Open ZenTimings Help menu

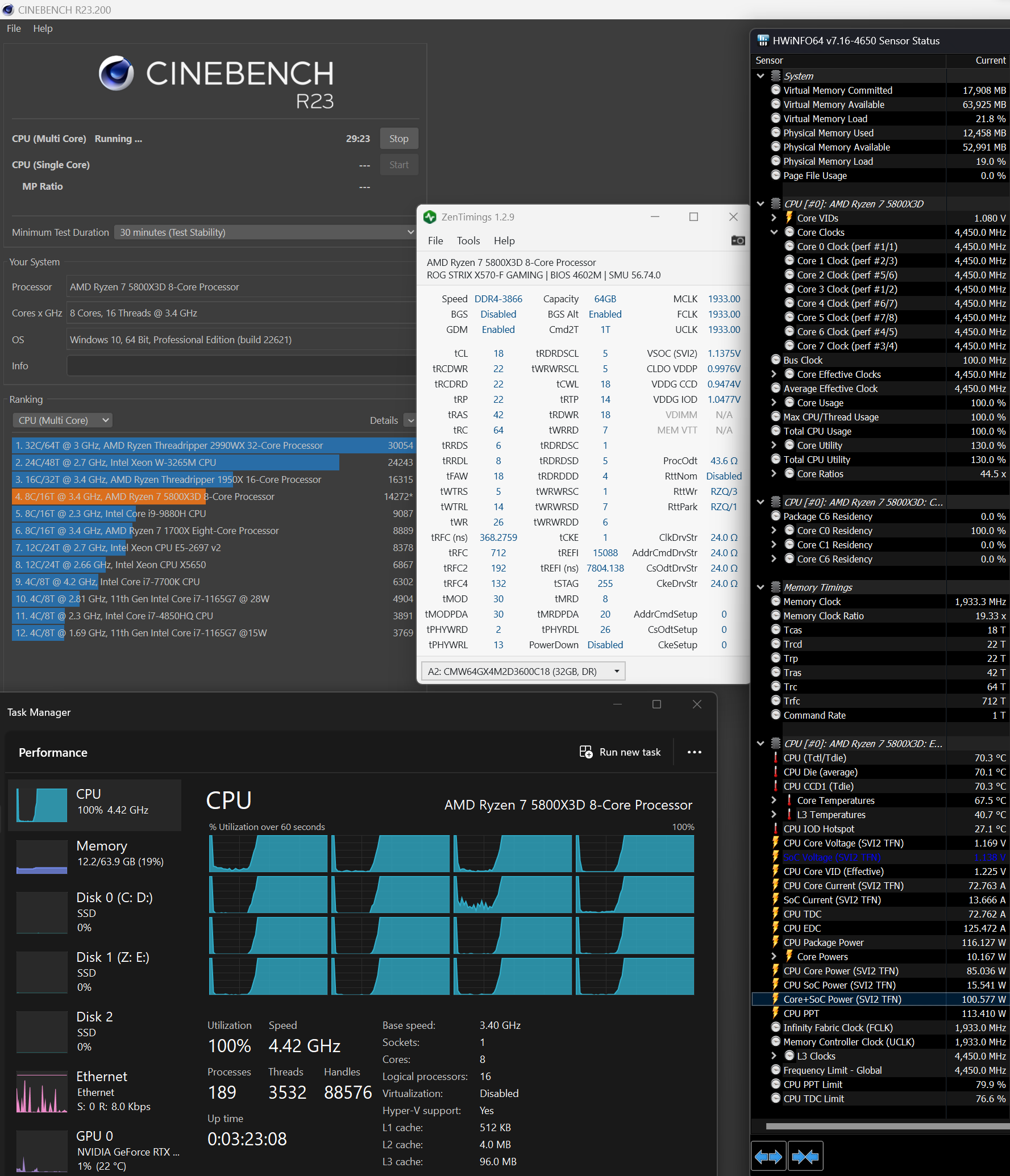coord(504,241)
